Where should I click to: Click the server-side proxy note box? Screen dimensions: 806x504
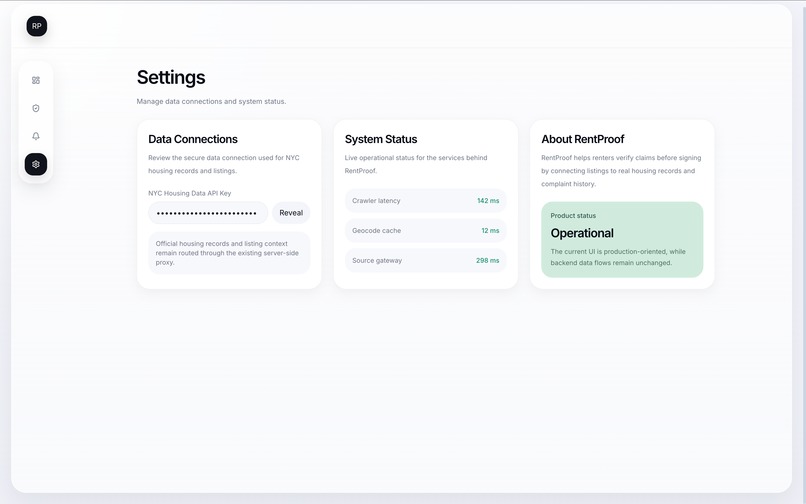pos(229,253)
